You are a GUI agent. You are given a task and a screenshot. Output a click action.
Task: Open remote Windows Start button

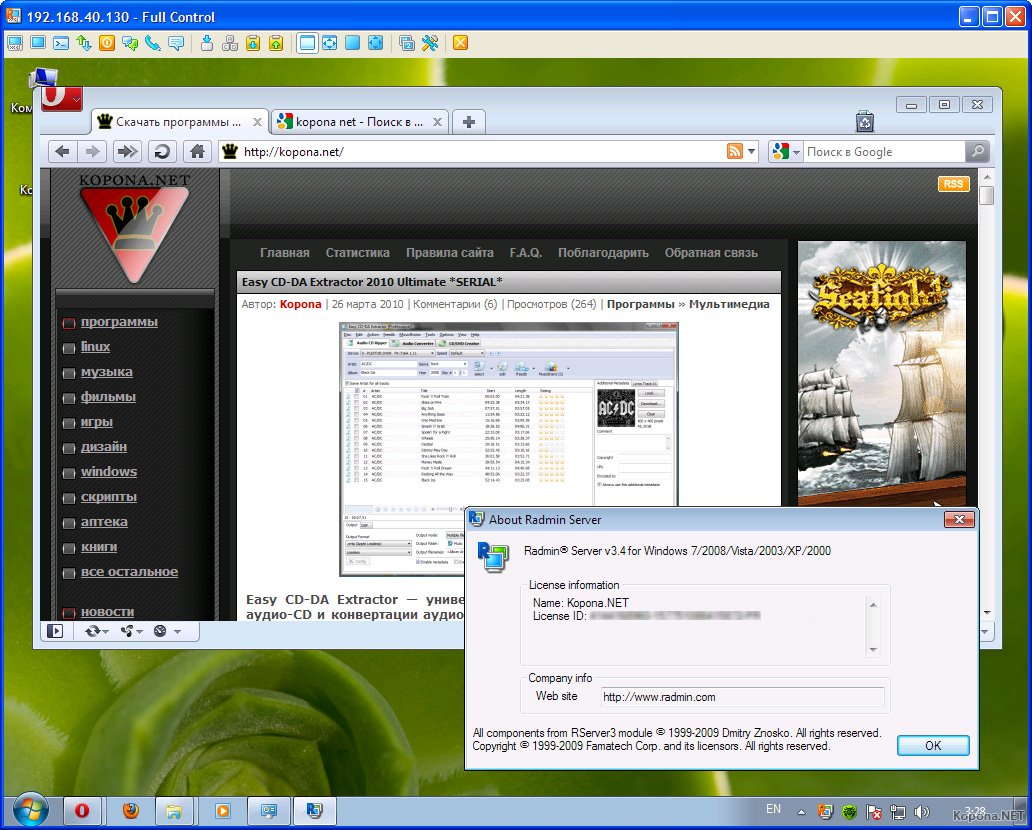point(30,810)
